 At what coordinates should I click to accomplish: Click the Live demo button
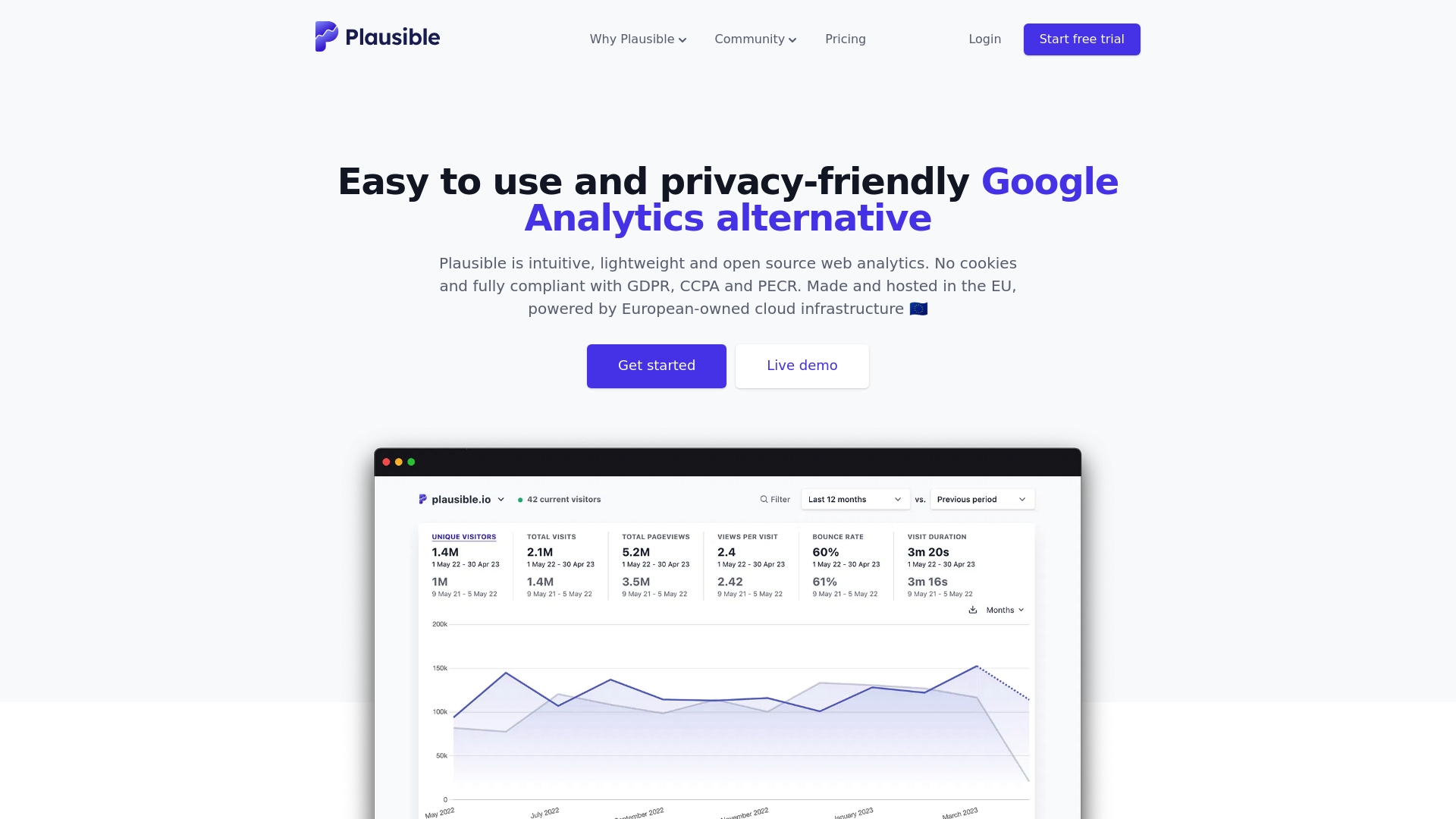point(802,365)
